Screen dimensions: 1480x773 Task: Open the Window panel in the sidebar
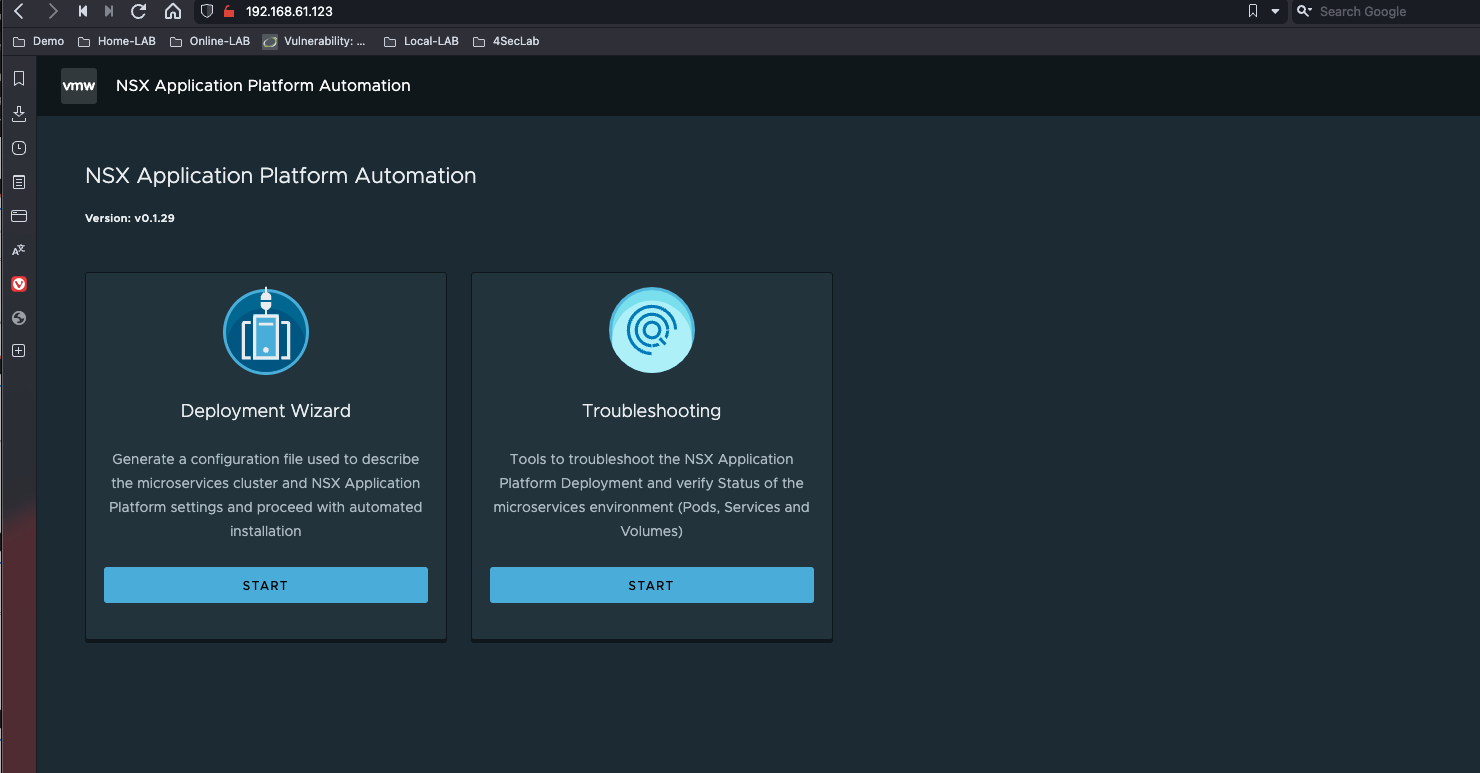pos(18,216)
